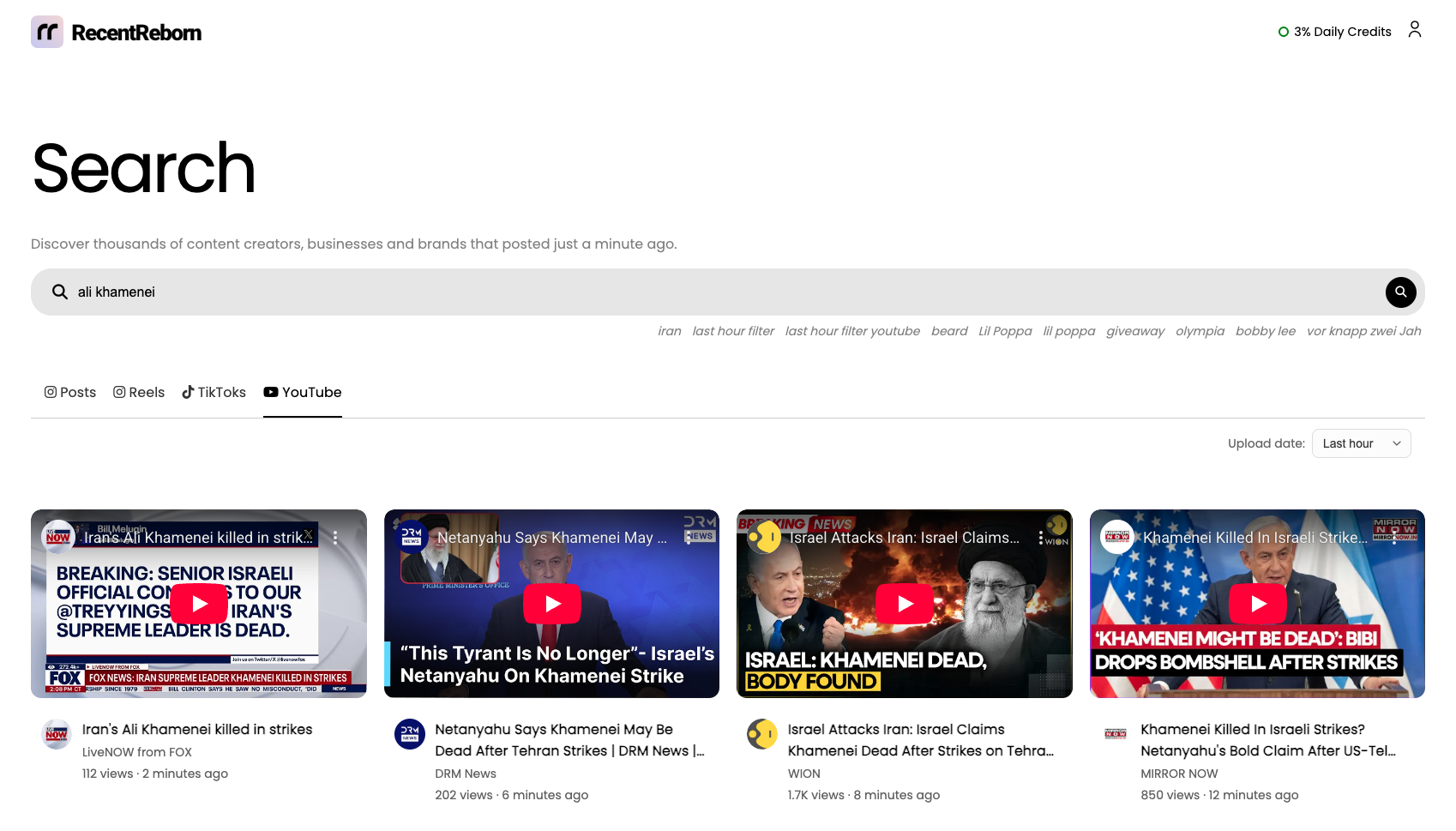Click LiveNOW channel avatar in first thumbnail

click(x=58, y=537)
